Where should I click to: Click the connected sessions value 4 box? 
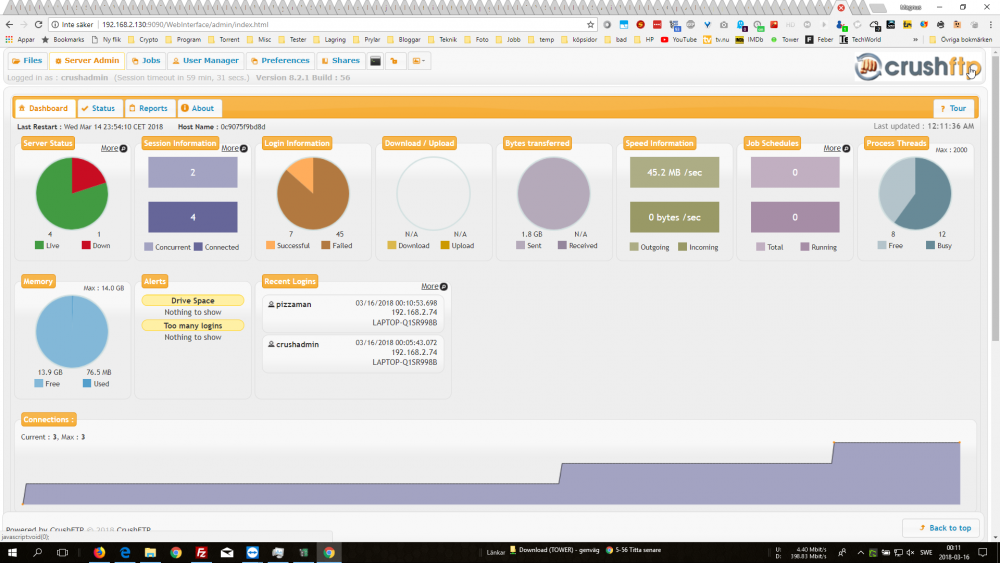[x=193, y=217]
